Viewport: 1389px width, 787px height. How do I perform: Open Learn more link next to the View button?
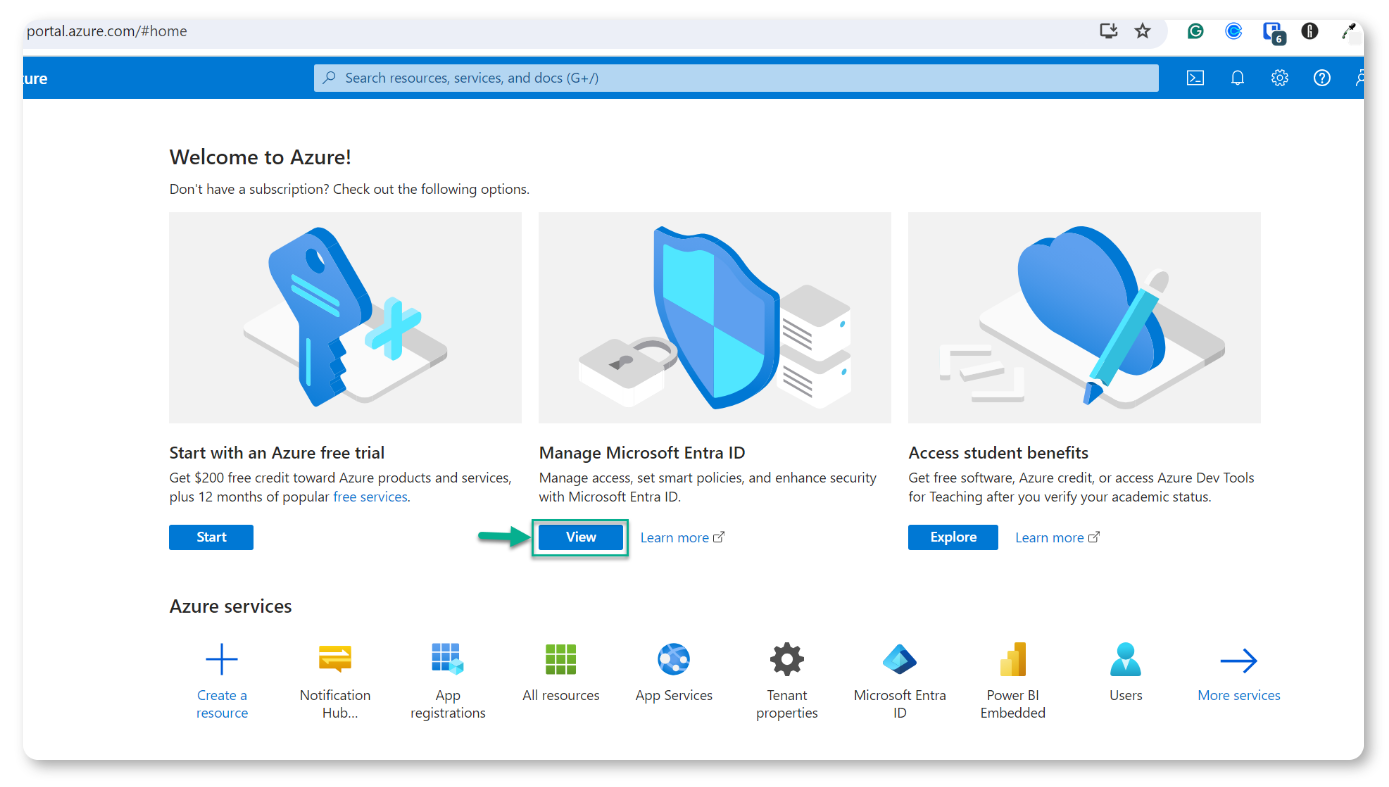point(682,538)
